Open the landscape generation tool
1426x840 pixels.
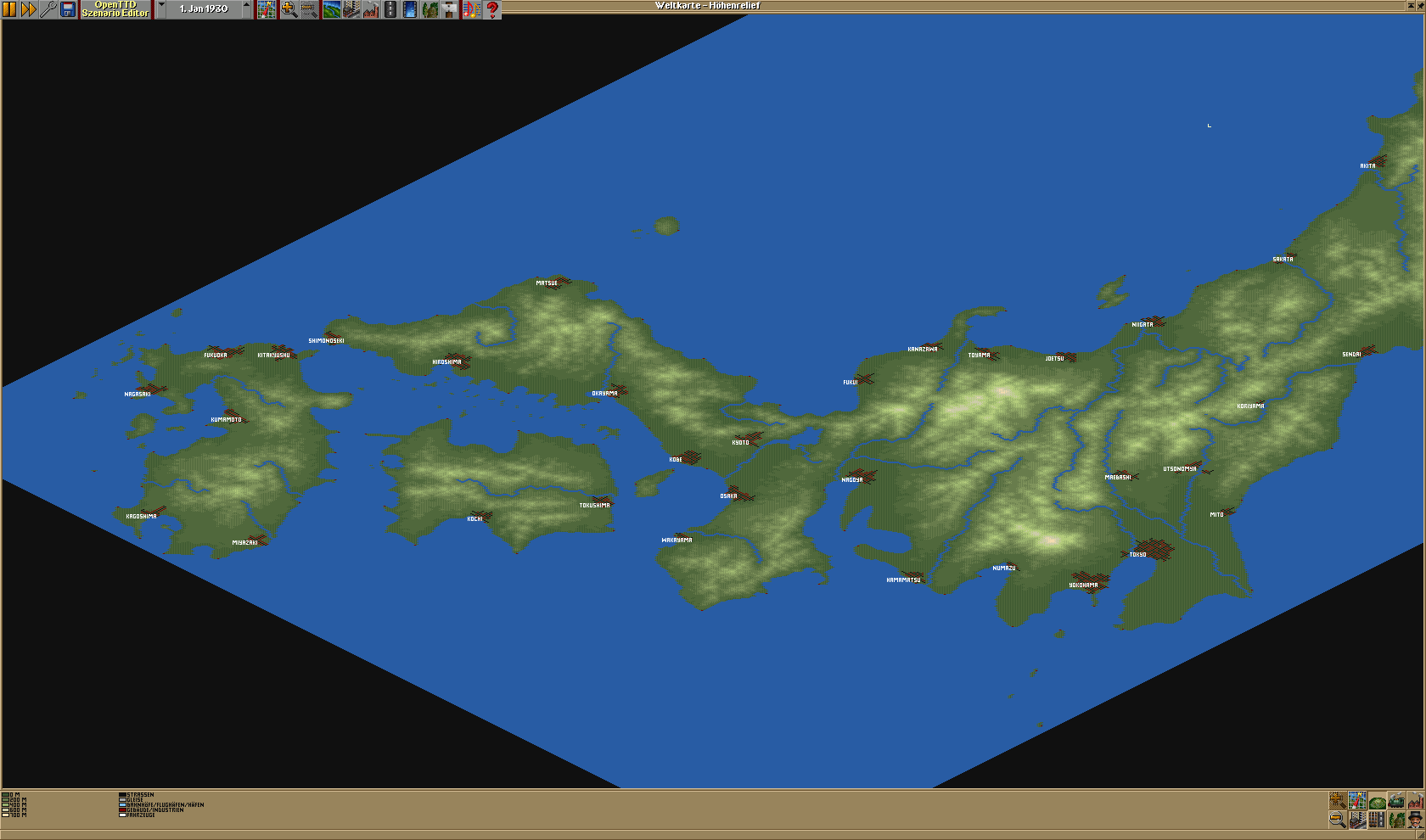click(x=331, y=9)
